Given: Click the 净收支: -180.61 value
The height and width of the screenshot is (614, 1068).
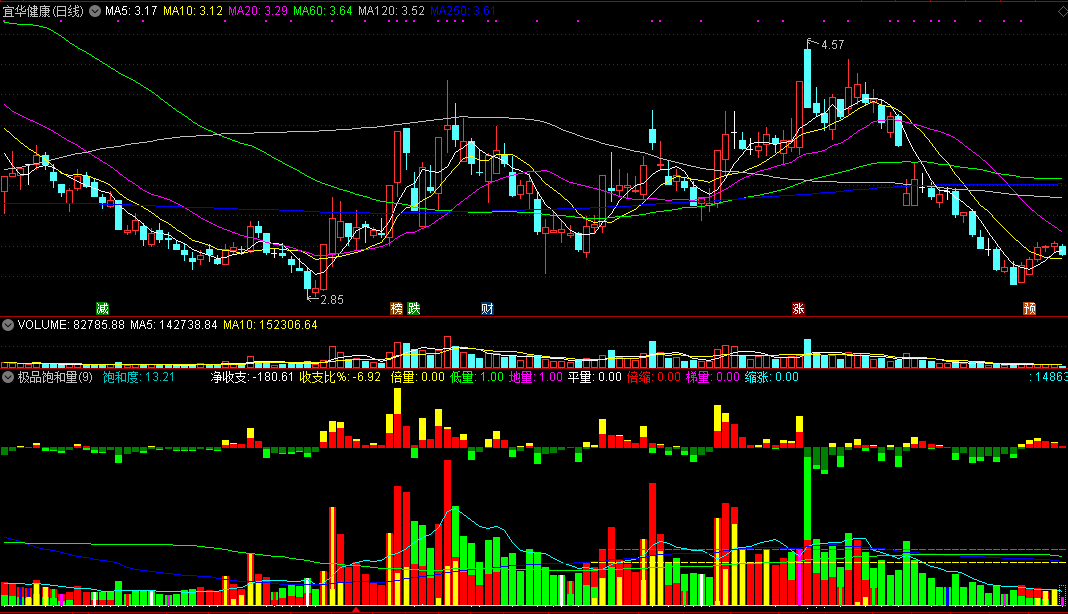Looking at the screenshot, I should [x=252, y=377].
